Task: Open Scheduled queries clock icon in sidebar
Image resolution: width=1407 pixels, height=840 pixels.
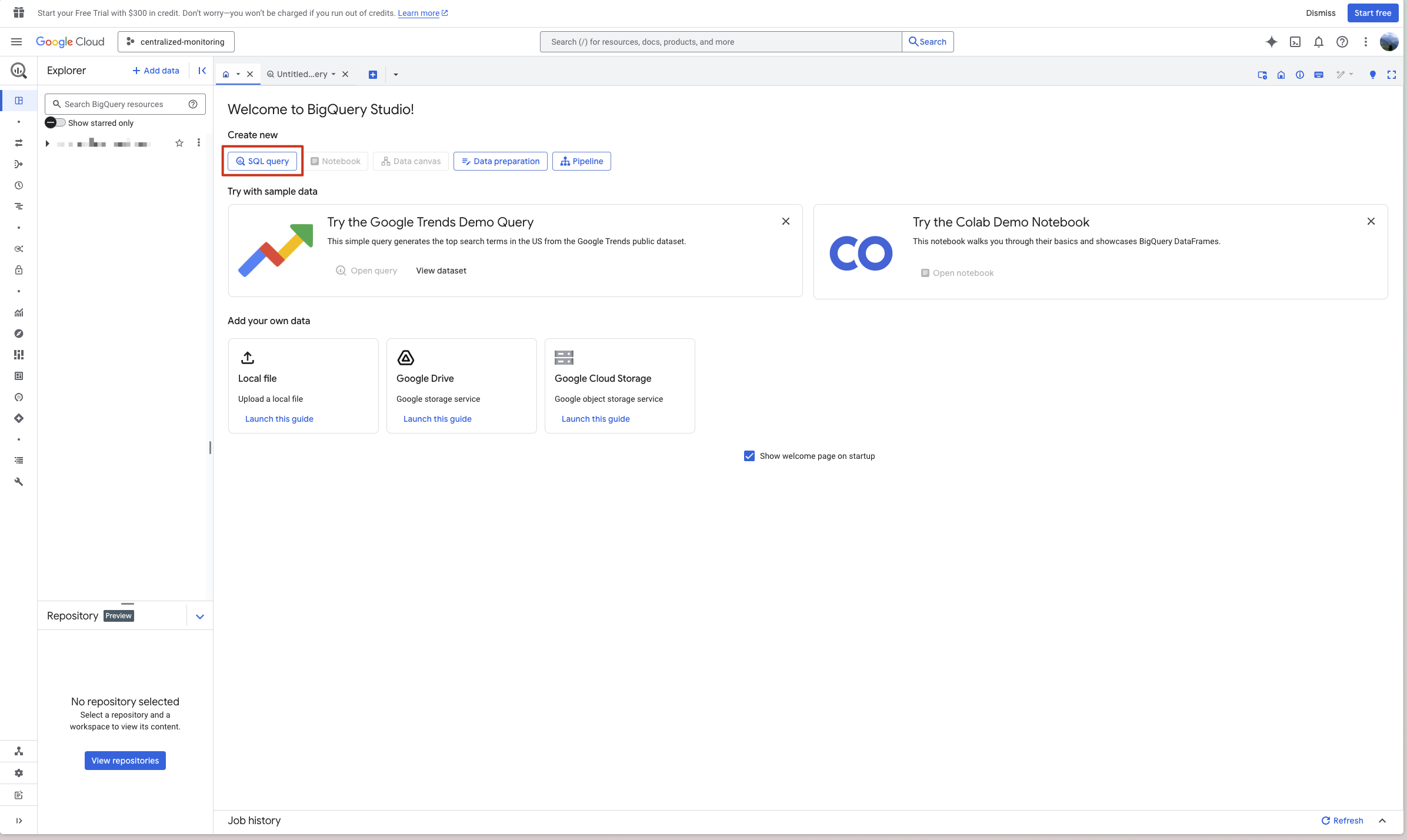Action: point(19,185)
